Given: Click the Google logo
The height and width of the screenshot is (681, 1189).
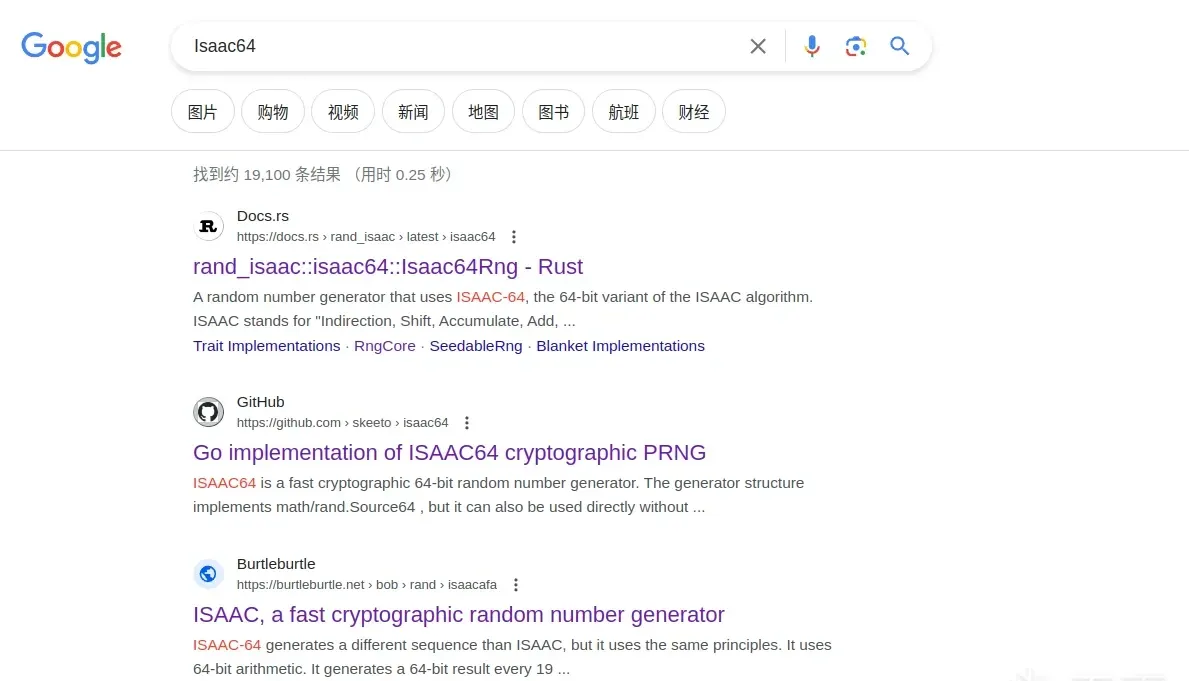Looking at the screenshot, I should click(71, 47).
